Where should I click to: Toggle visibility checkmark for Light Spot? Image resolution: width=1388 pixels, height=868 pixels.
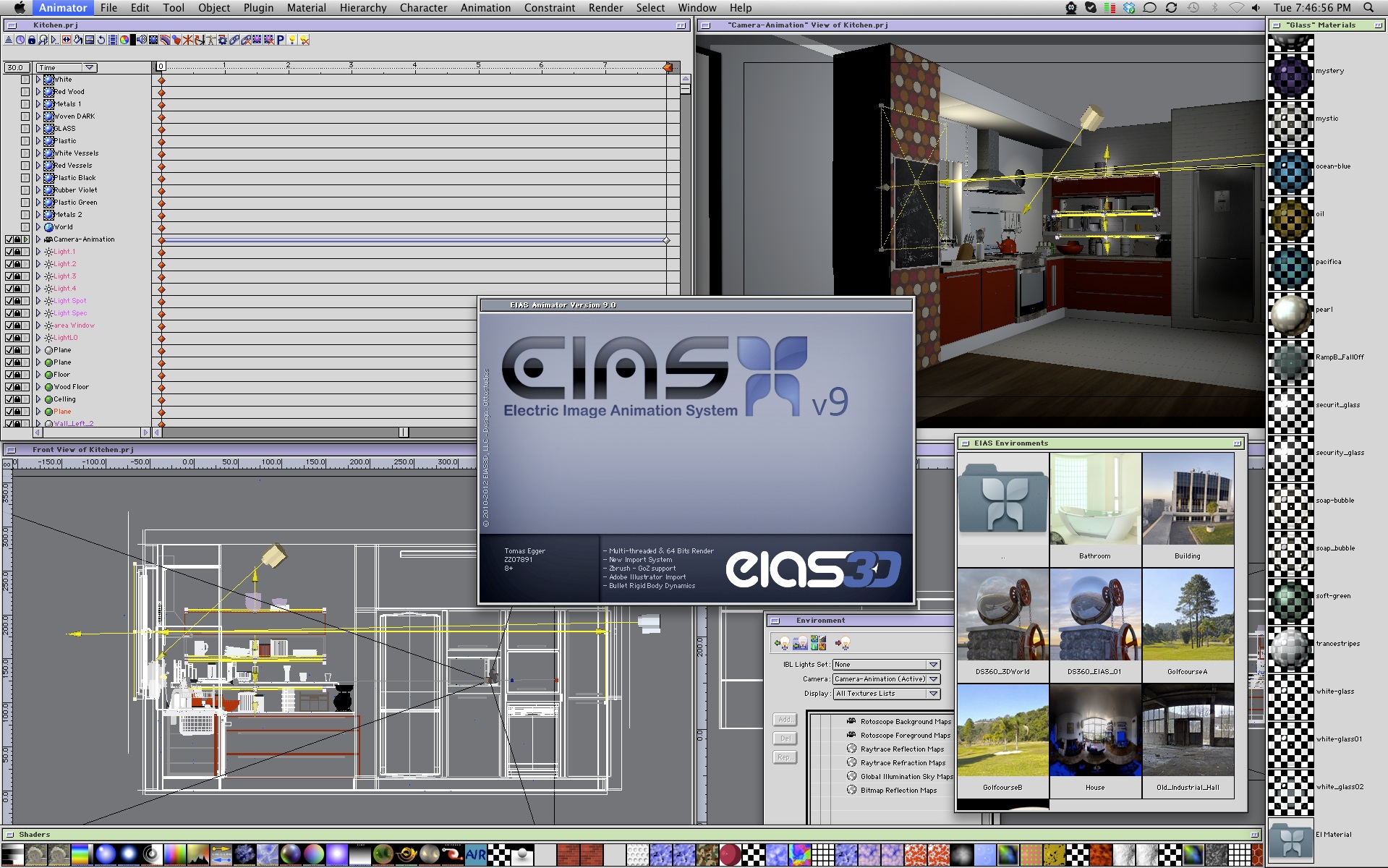9,301
